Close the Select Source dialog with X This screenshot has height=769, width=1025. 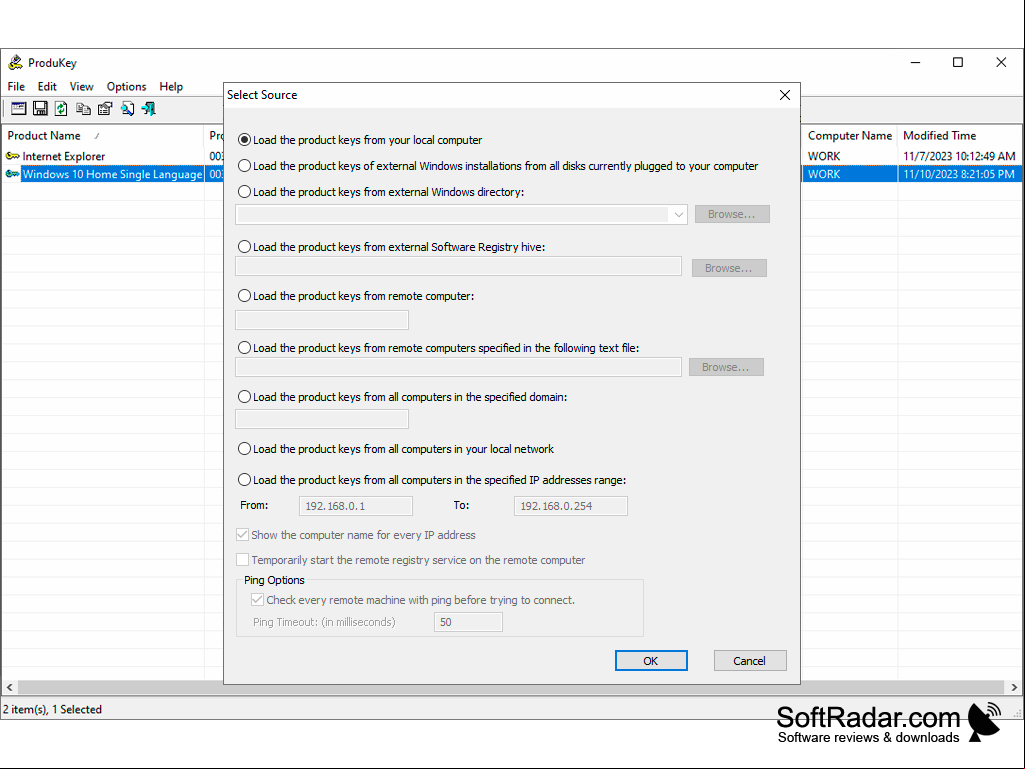click(x=785, y=95)
